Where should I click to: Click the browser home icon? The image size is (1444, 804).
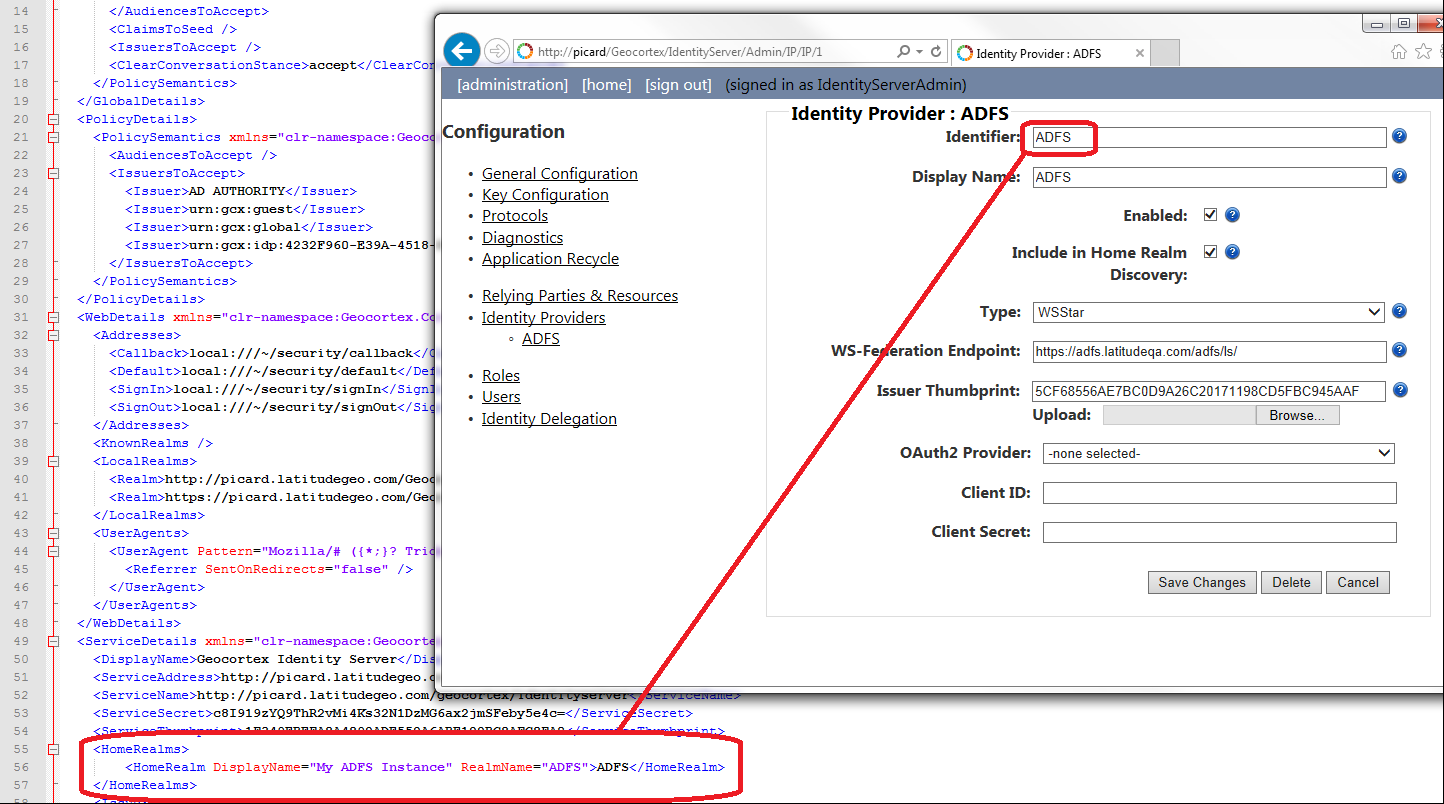click(1400, 52)
